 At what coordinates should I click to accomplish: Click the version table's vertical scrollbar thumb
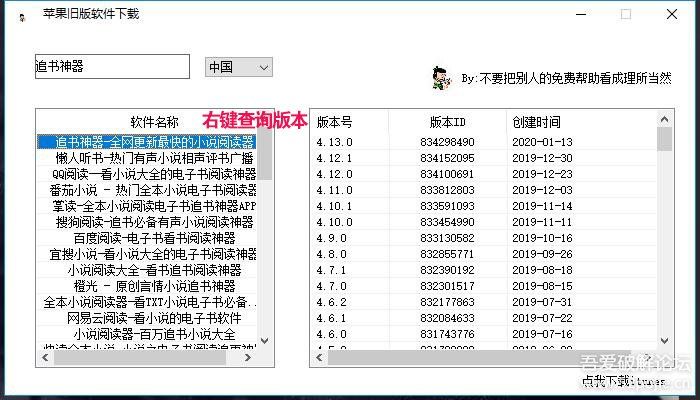pos(664,139)
